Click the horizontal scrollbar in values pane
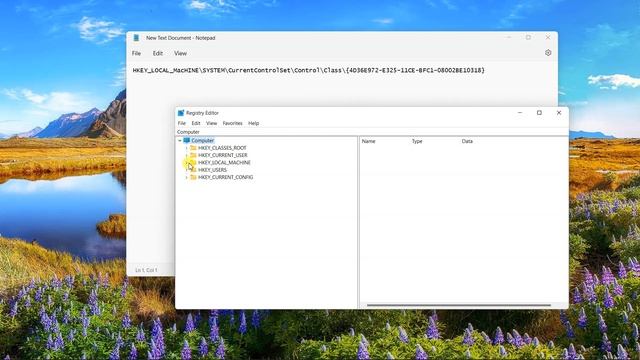640x360 pixels. 459,305
